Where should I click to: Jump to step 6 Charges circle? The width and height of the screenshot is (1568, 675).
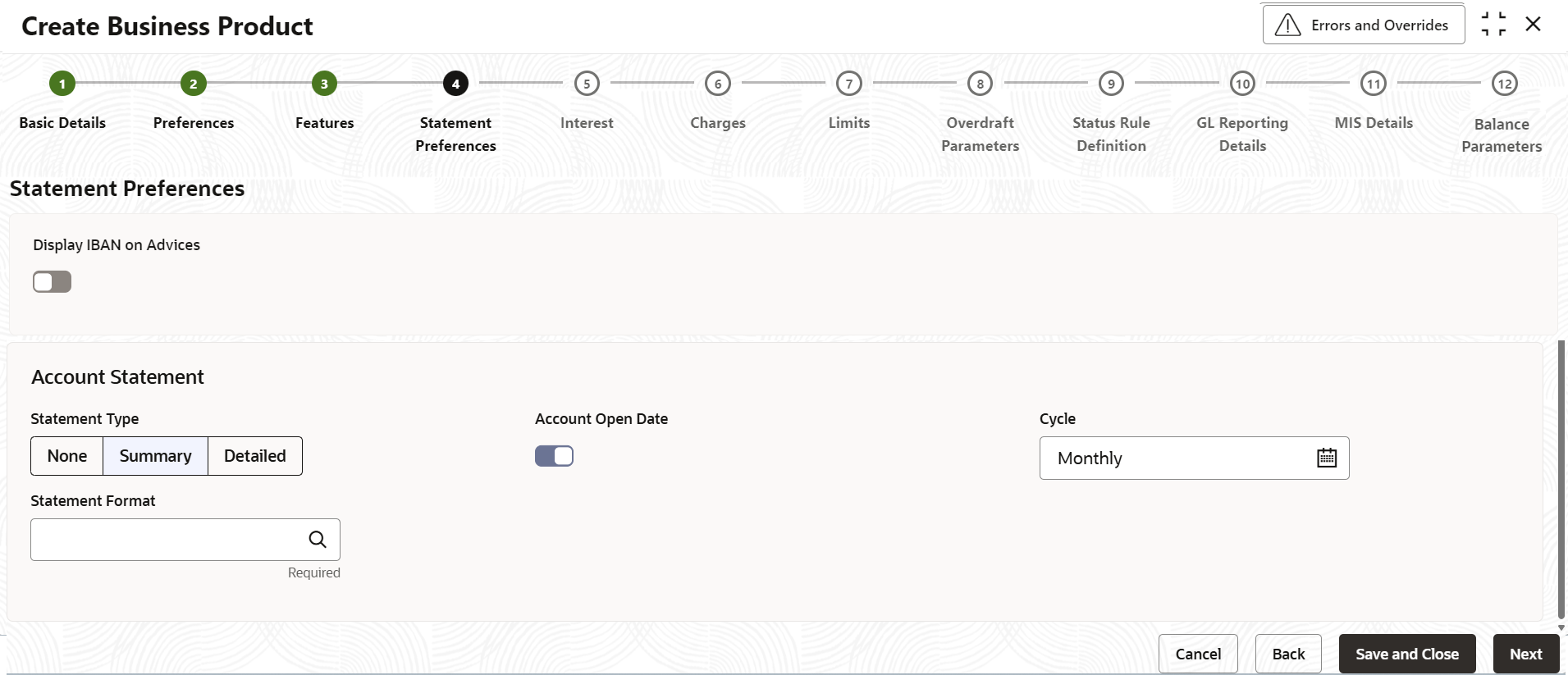(x=718, y=84)
